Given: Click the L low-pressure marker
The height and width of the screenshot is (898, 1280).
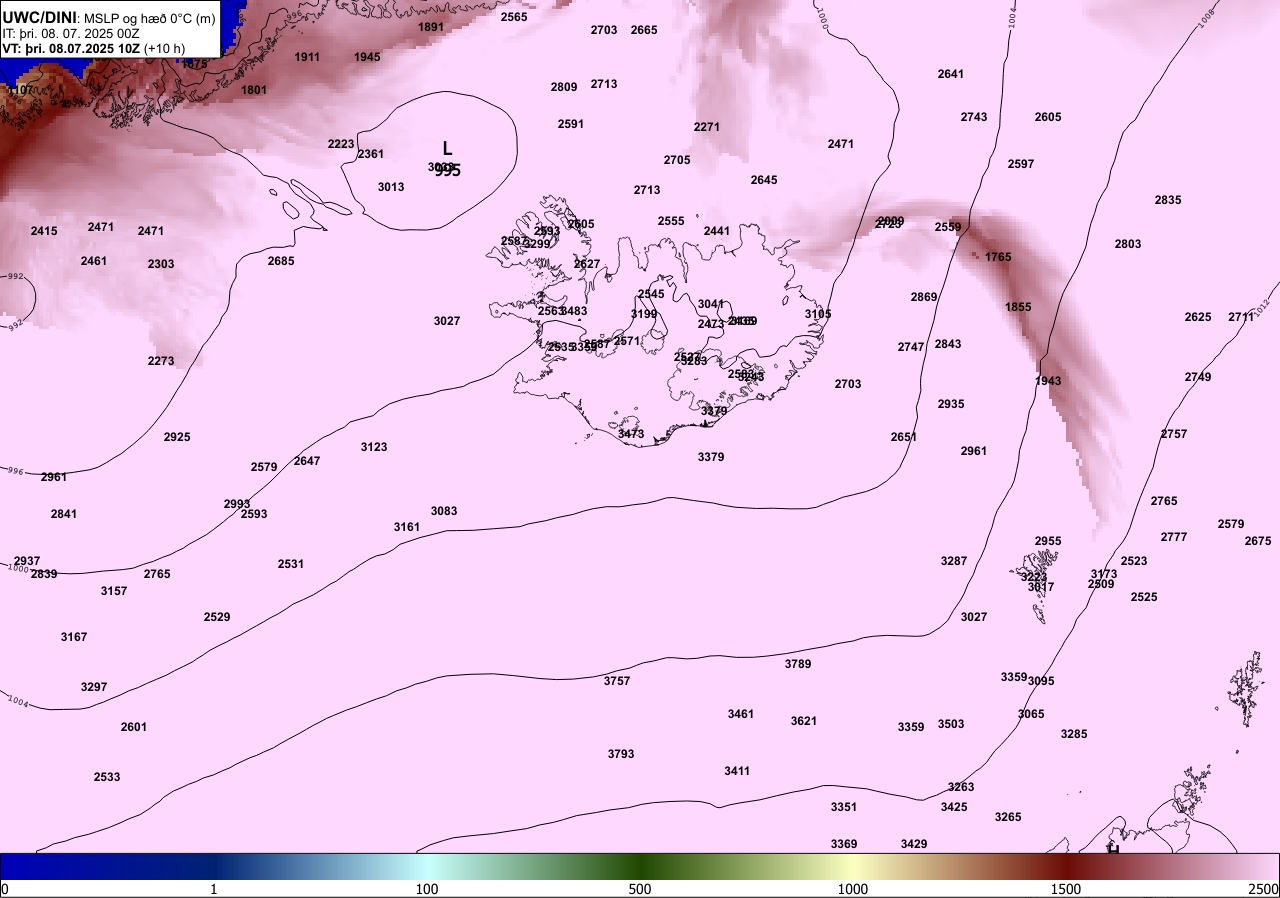Looking at the screenshot, I should (x=447, y=148).
